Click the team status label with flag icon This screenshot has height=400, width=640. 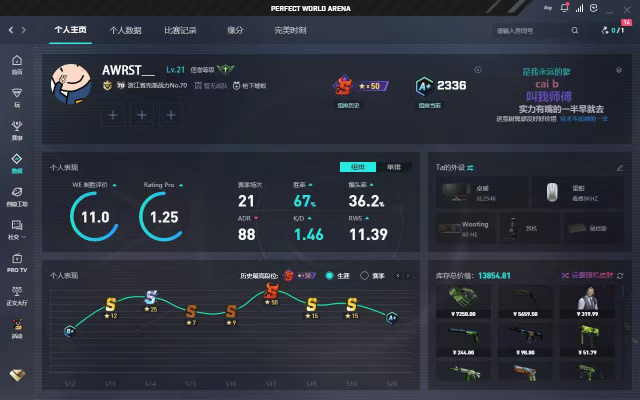coord(211,86)
